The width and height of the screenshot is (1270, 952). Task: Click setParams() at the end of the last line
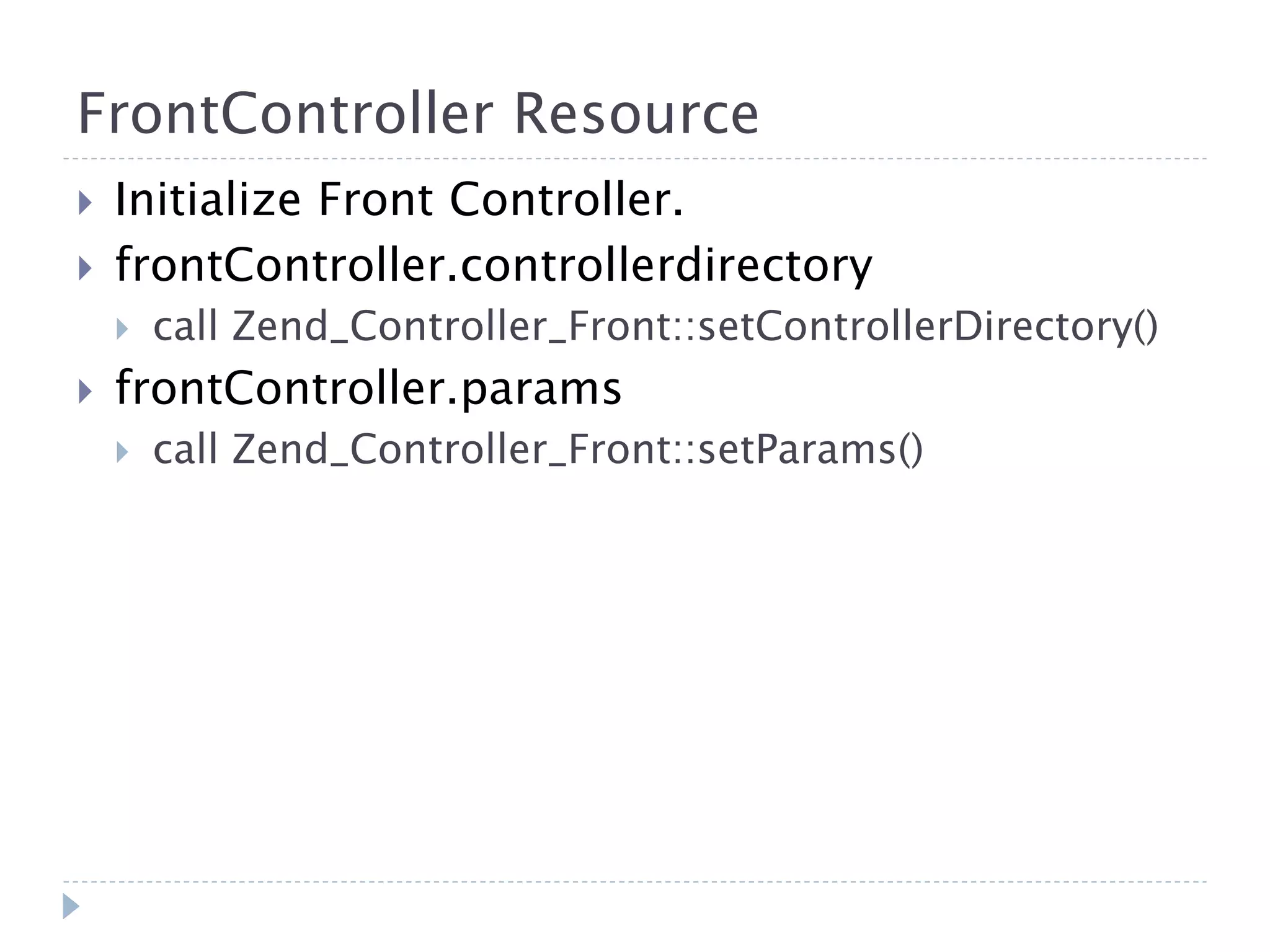(810, 450)
